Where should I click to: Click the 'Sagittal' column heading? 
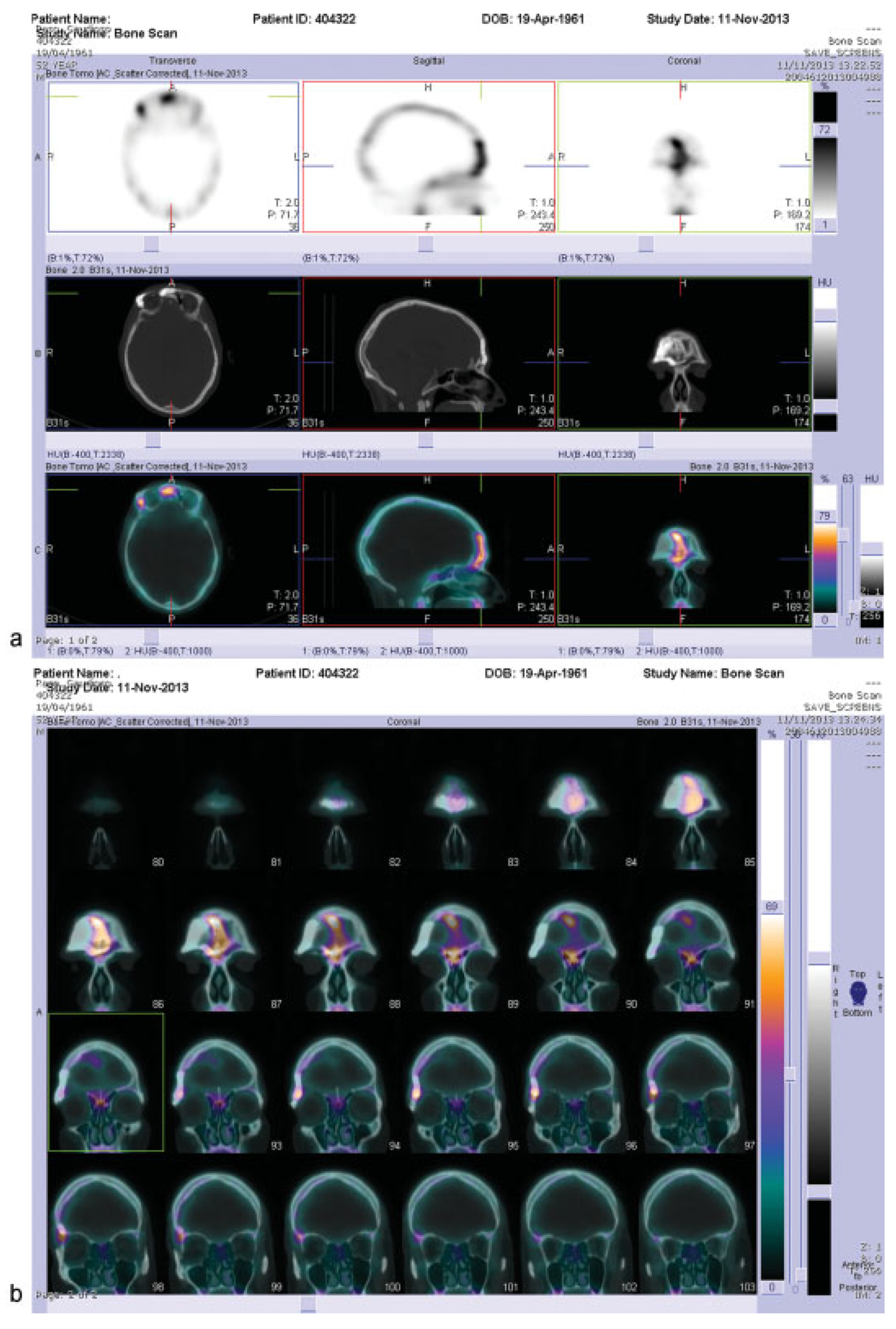coord(428,60)
